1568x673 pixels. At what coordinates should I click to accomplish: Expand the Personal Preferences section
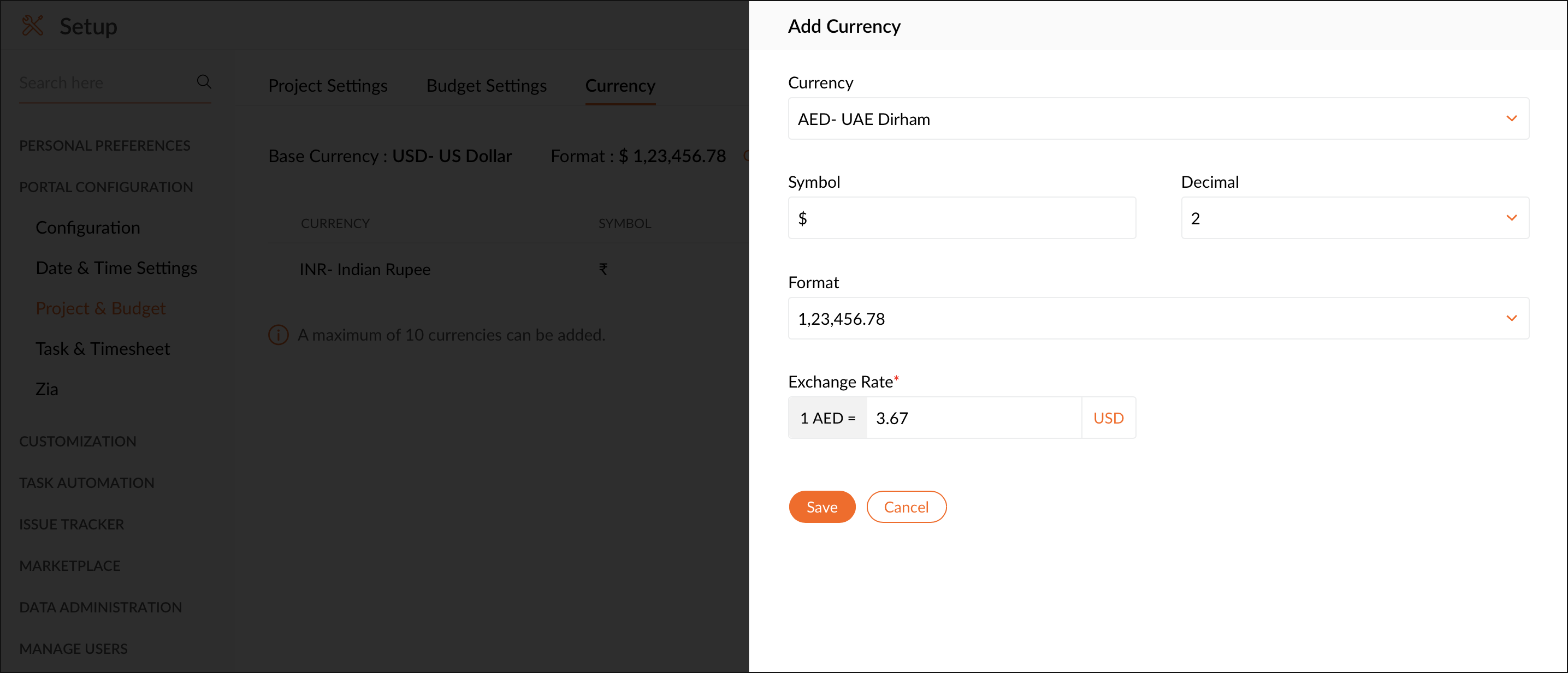[x=105, y=145]
